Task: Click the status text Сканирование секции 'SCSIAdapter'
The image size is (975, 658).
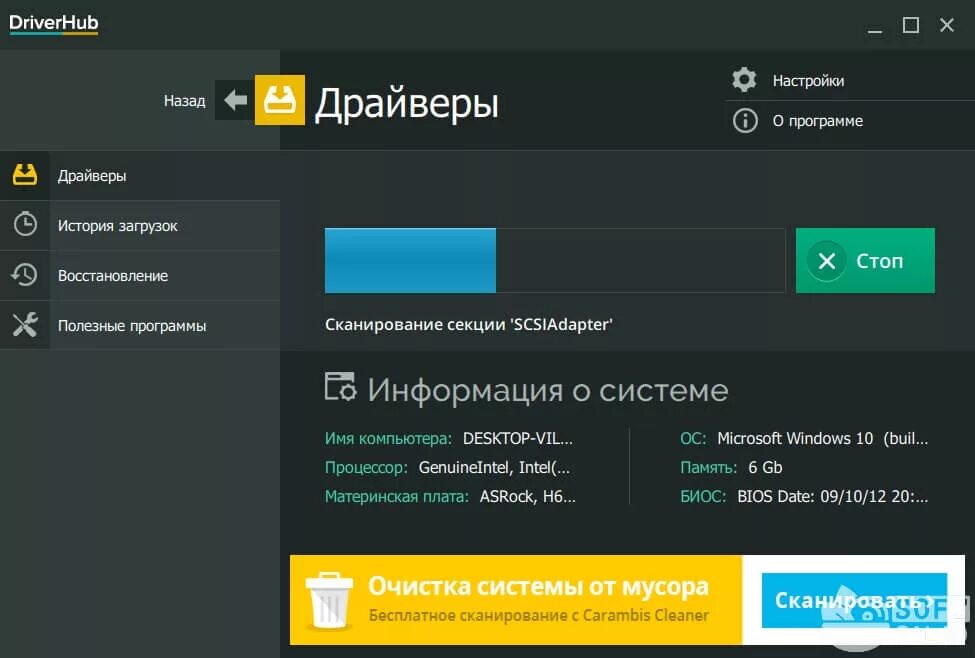Action: pos(469,325)
